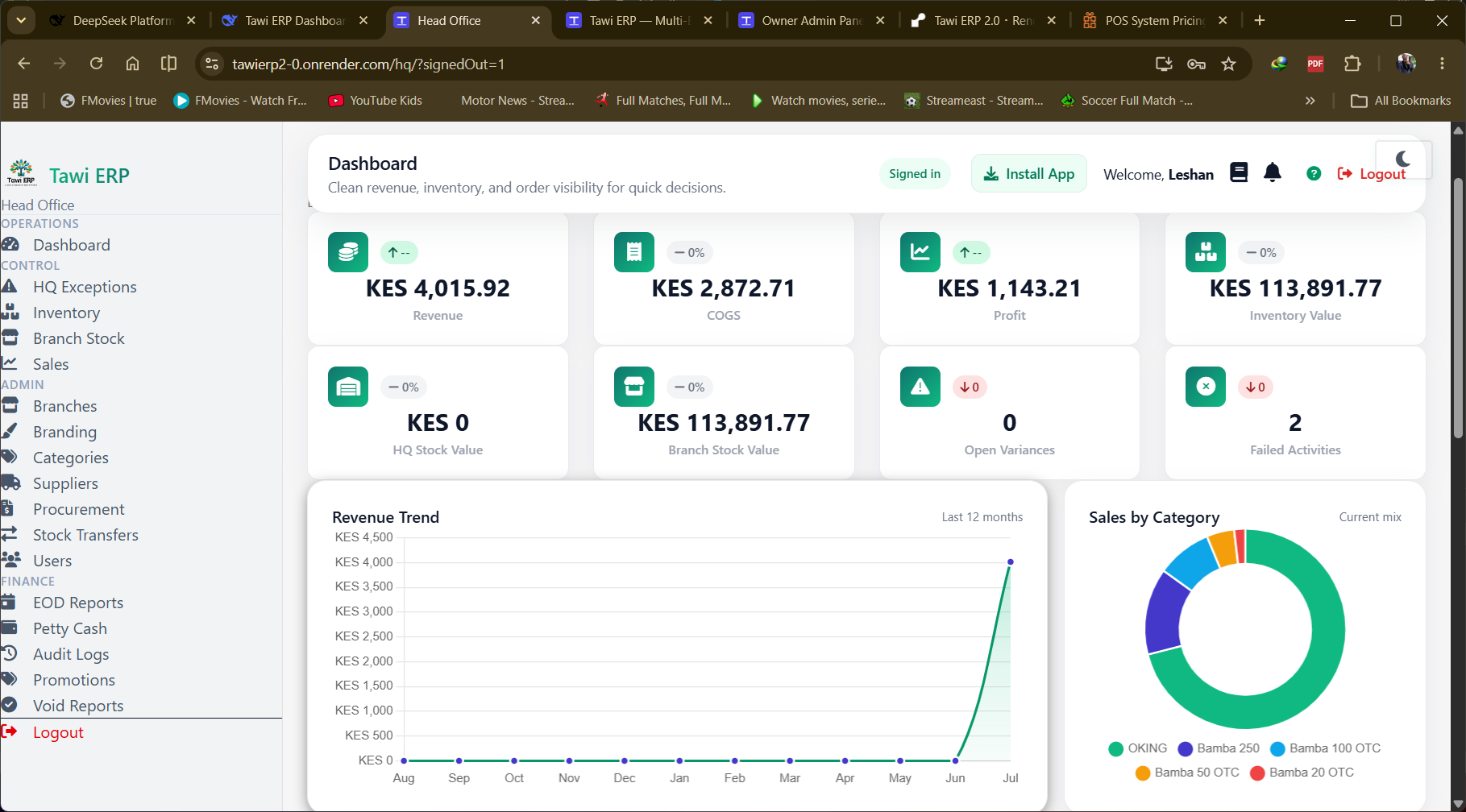Click the Signed in status badge
This screenshot has width=1466, height=812.
[915, 173]
